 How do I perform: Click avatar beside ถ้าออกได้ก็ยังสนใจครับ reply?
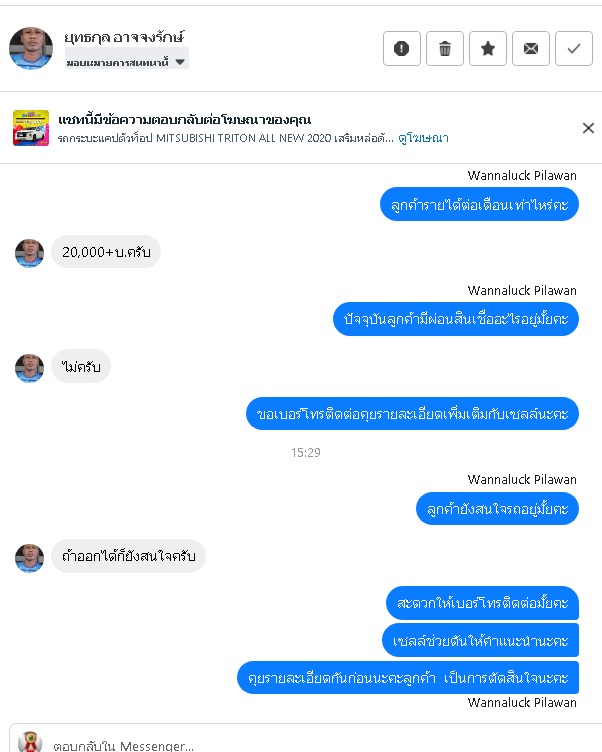click(29, 558)
